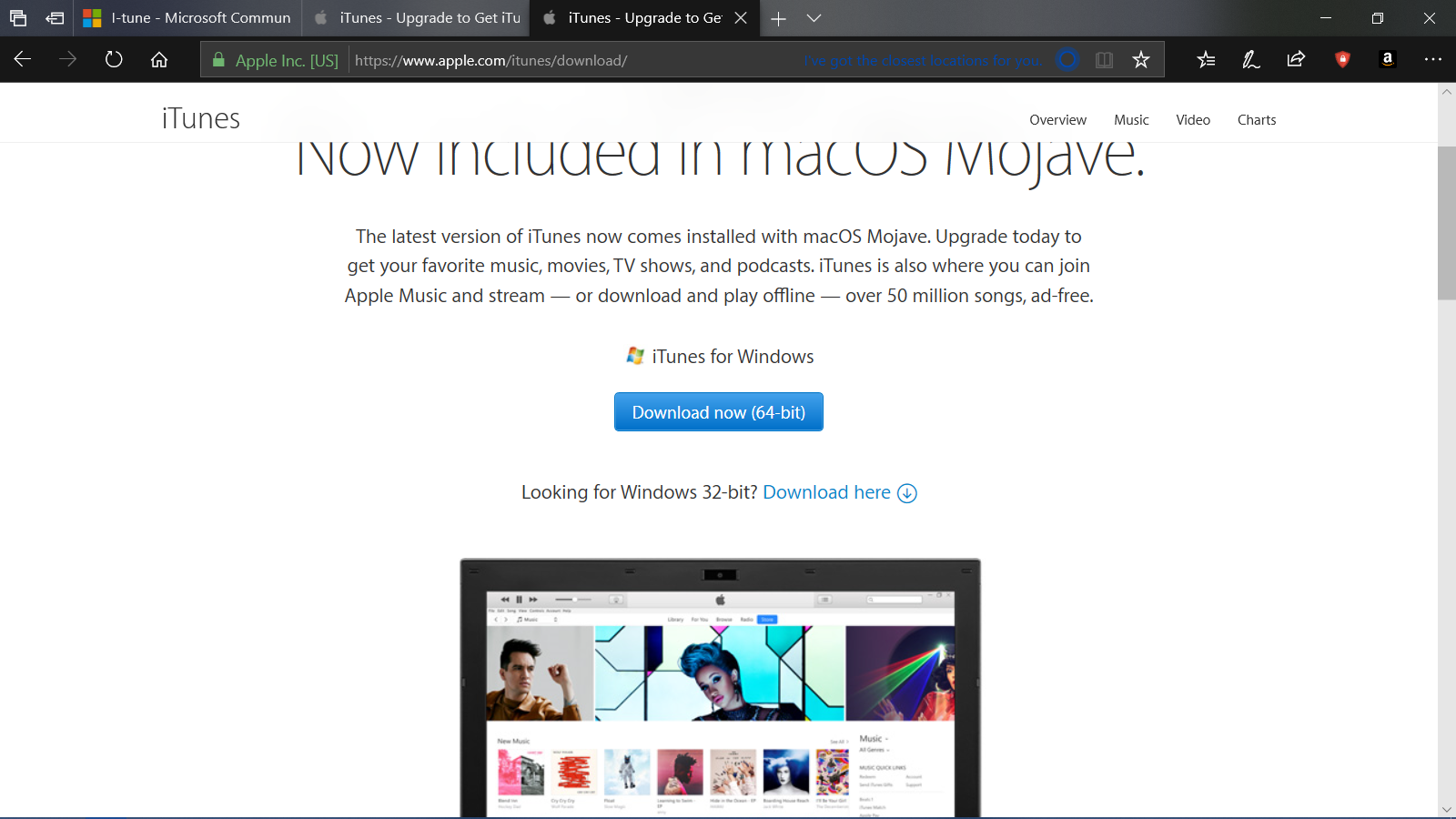Open a new browser tab
The height and width of the screenshot is (819, 1456).
pos(778,18)
